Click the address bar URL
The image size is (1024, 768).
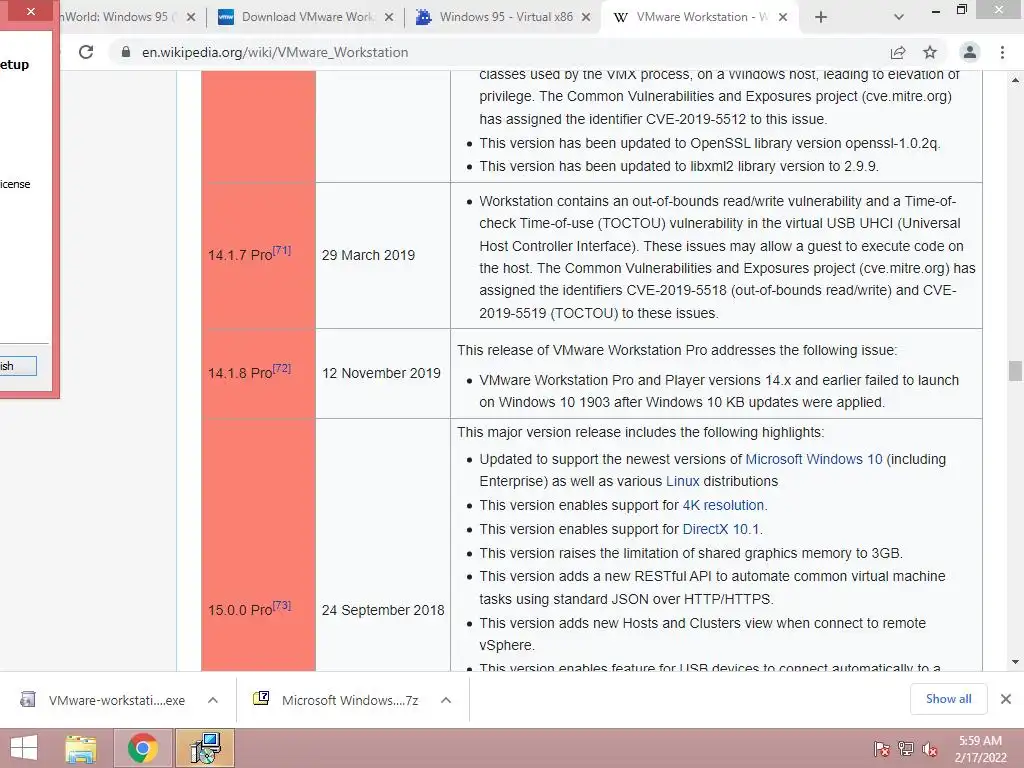pos(275,52)
